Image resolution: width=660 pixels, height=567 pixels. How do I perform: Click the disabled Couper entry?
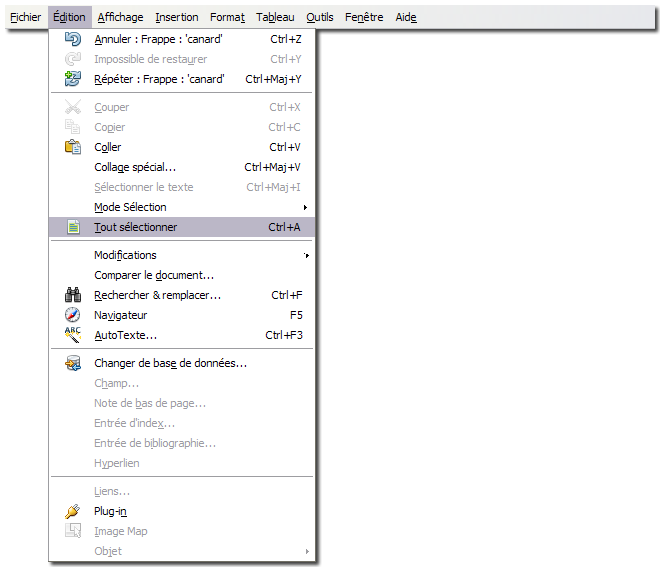pos(182,107)
